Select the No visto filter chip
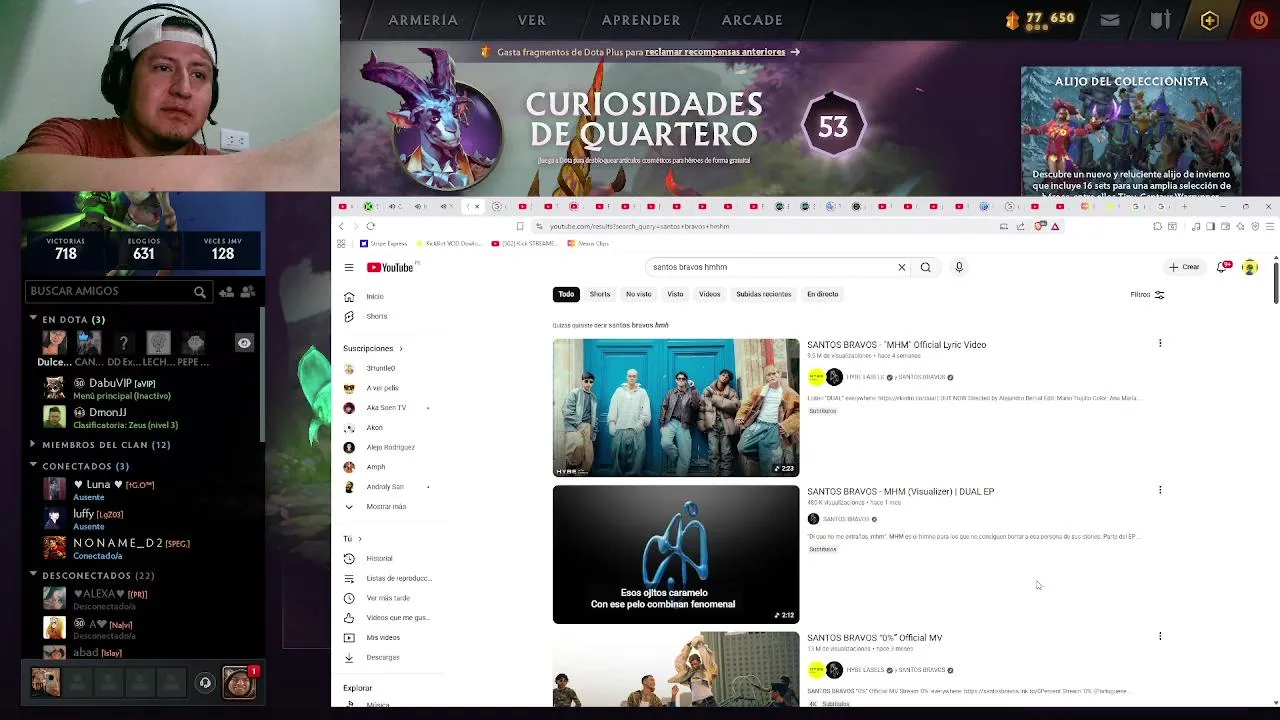The width and height of the screenshot is (1280, 720). [638, 294]
